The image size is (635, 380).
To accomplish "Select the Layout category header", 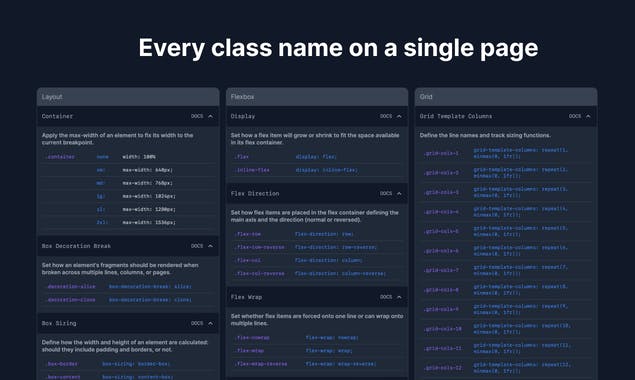I will click(x=128, y=97).
